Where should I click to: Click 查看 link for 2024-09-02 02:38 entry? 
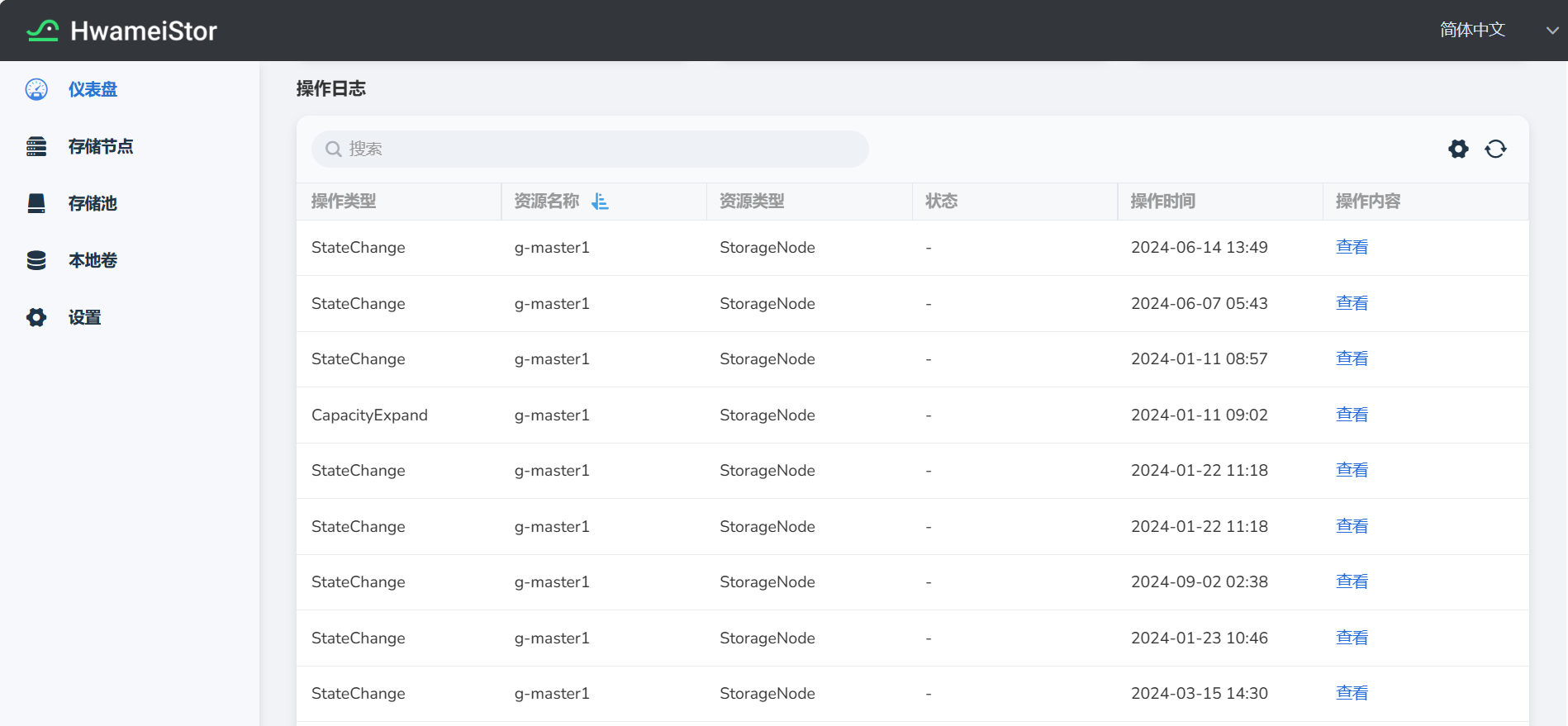(1352, 581)
